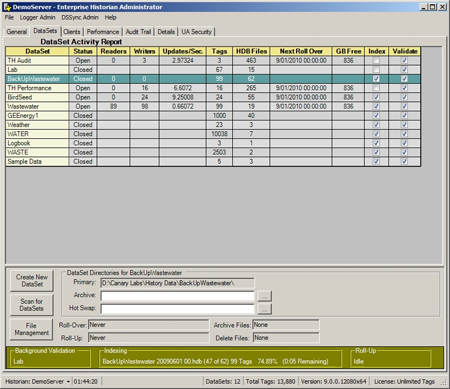Browse for Archive directory
Image resolution: width=450 pixels, height=389 pixels.
(265, 296)
